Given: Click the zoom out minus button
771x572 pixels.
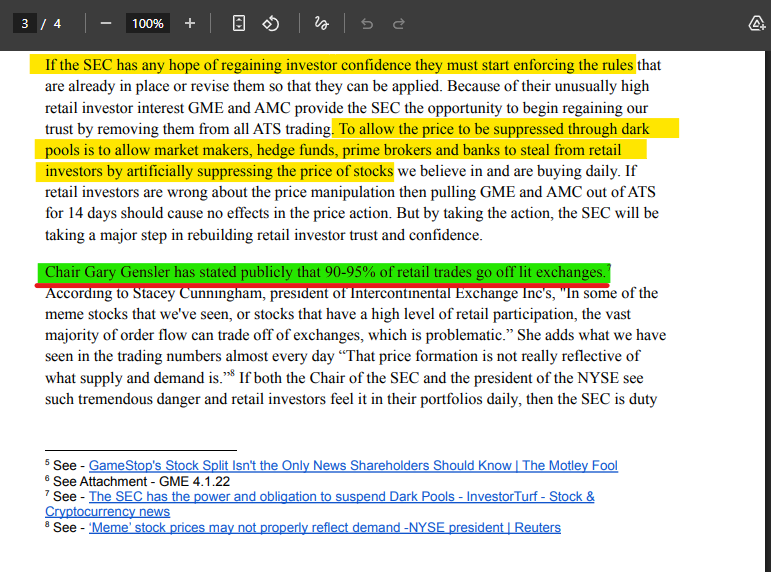Looking at the screenshot, I should 106,24.
